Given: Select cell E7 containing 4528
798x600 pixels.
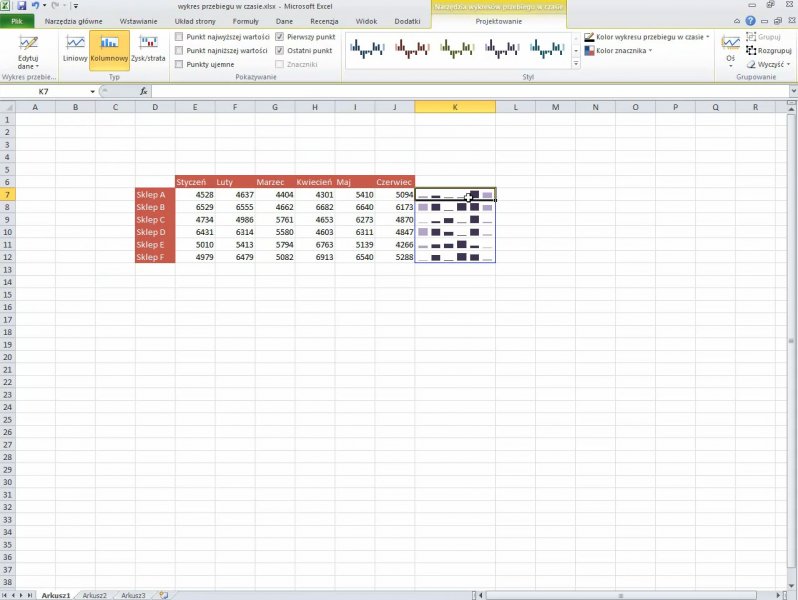Looking at the screenshot, I should tap(194, 195).
